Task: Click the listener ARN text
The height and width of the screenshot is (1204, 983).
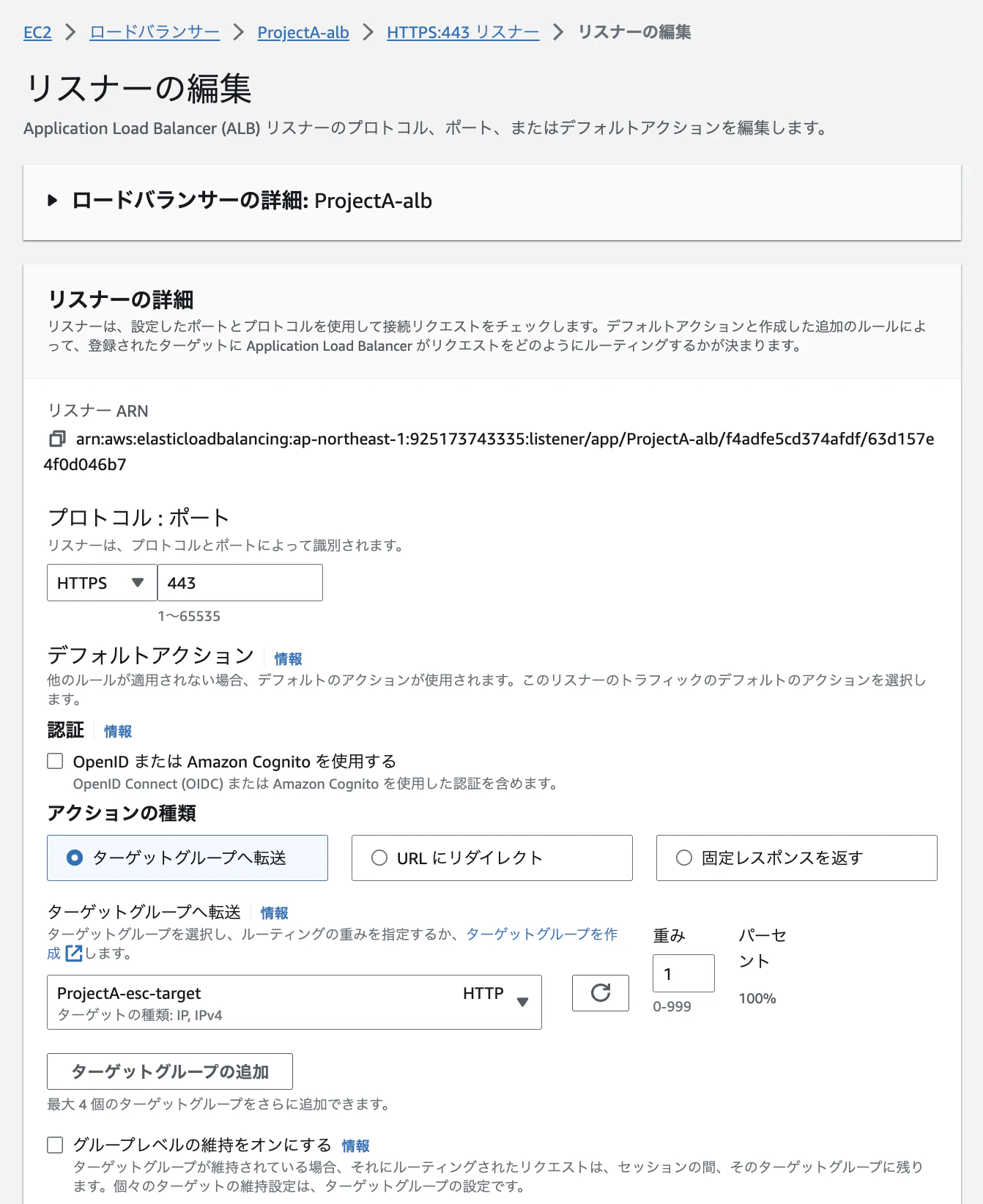Action: point(489,451)
